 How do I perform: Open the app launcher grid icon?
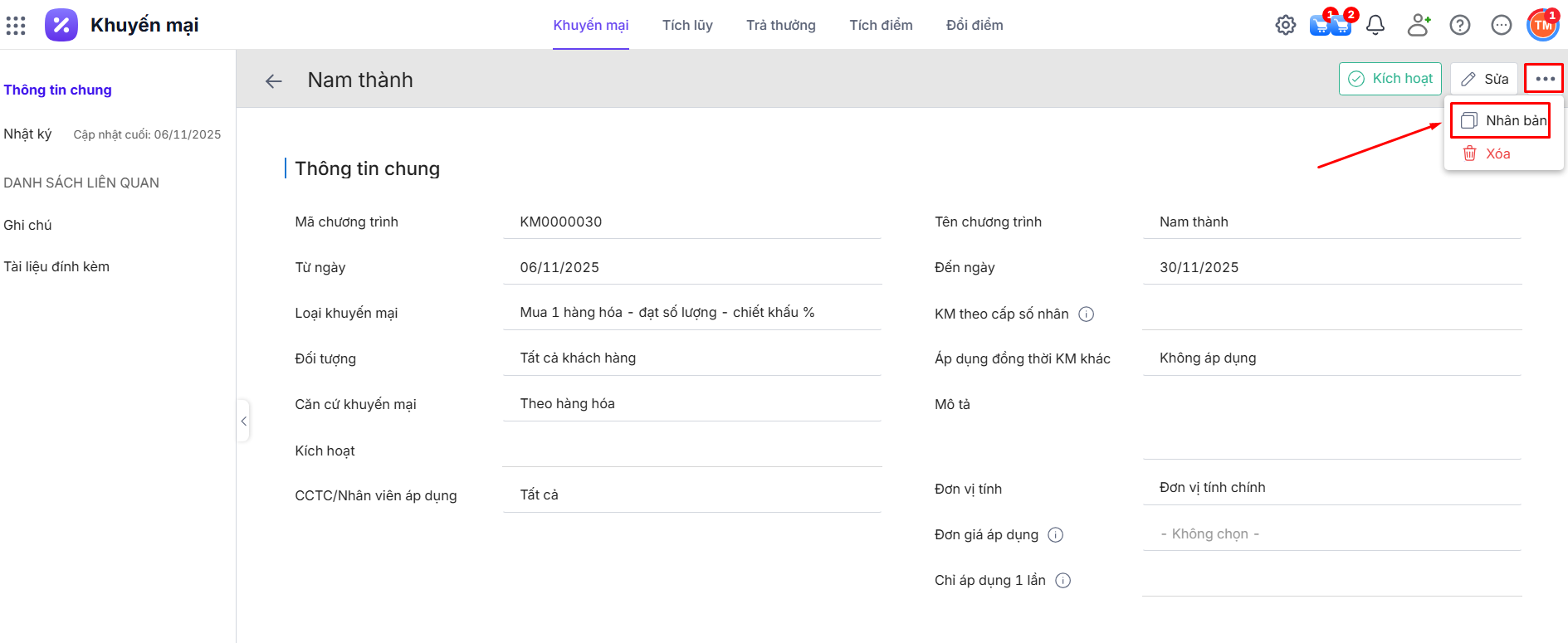[16, 26]
